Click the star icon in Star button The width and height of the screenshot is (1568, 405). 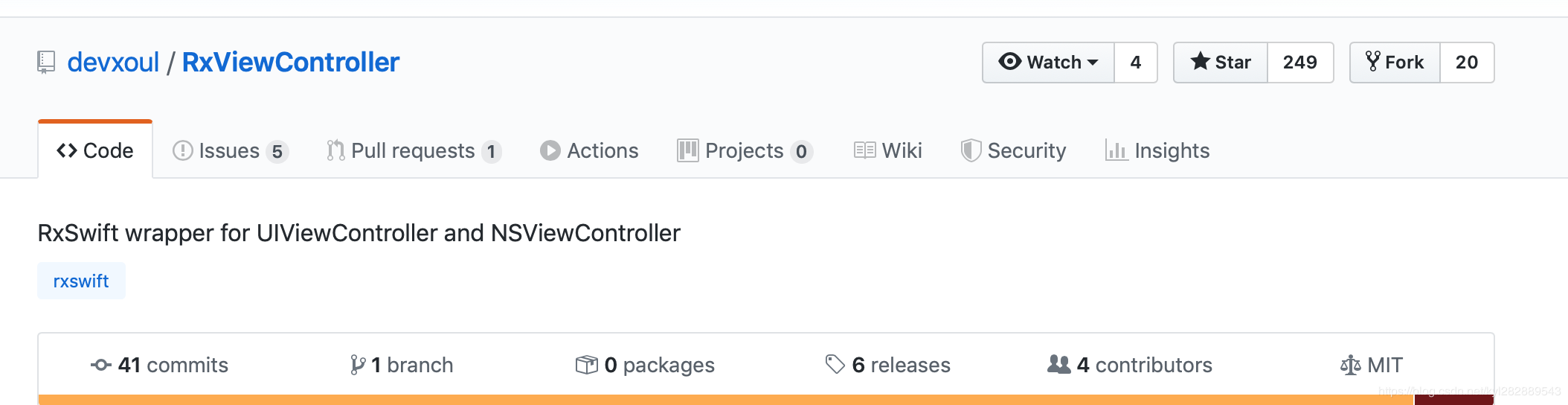(x=1200, y=62)
